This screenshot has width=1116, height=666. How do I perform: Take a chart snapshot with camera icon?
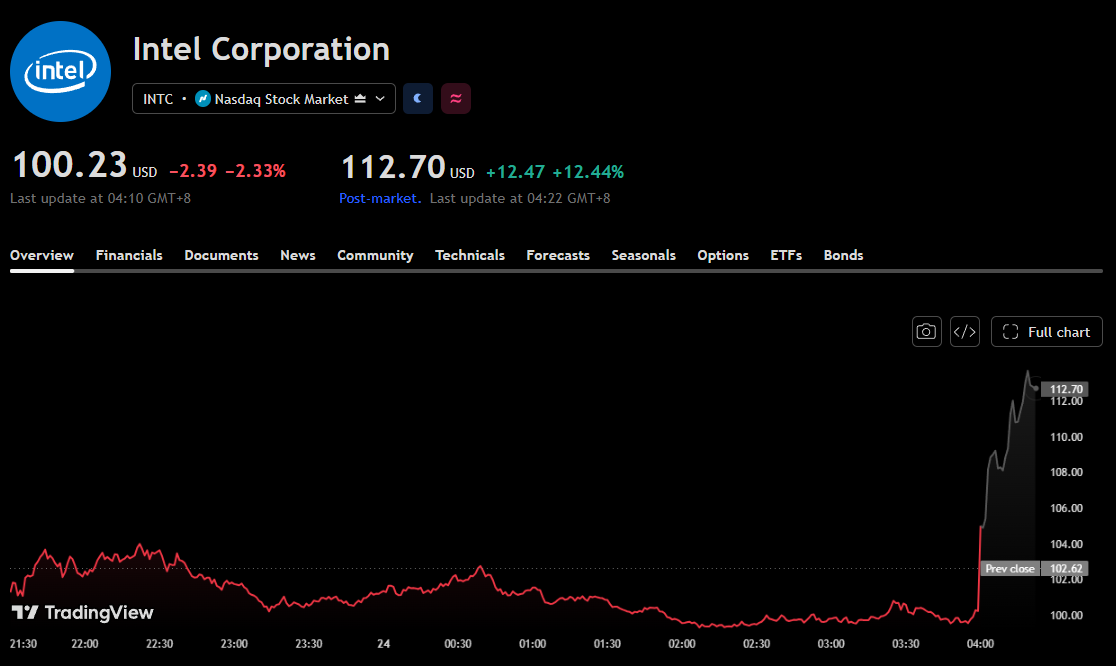coord(926,332)
